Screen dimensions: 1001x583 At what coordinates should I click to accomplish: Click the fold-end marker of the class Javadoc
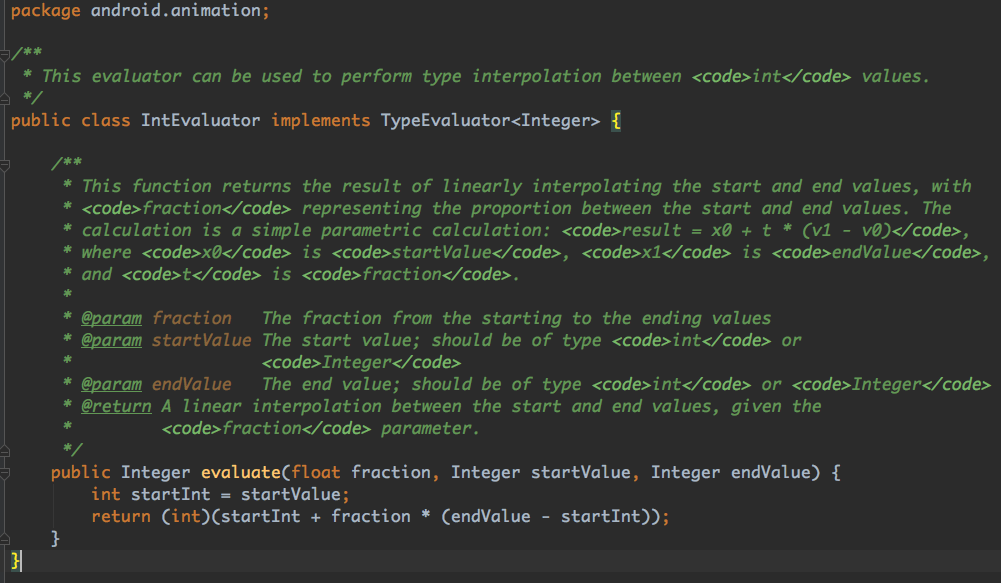[x=5, y=97]
